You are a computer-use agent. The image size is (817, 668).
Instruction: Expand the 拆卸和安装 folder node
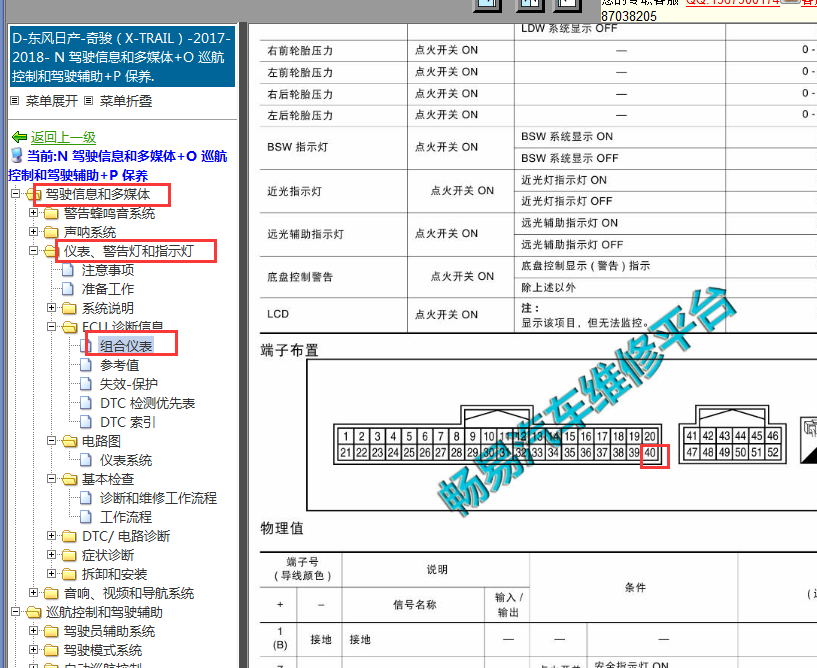[52, 574]
